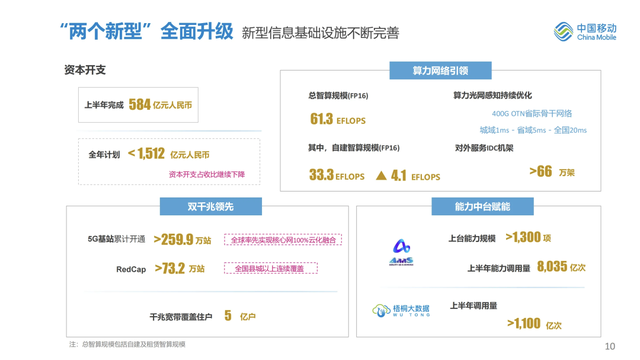Click the 总智算规模(FP16) label
The width and height of the screenshot is (640, 360).
(338, 96)
